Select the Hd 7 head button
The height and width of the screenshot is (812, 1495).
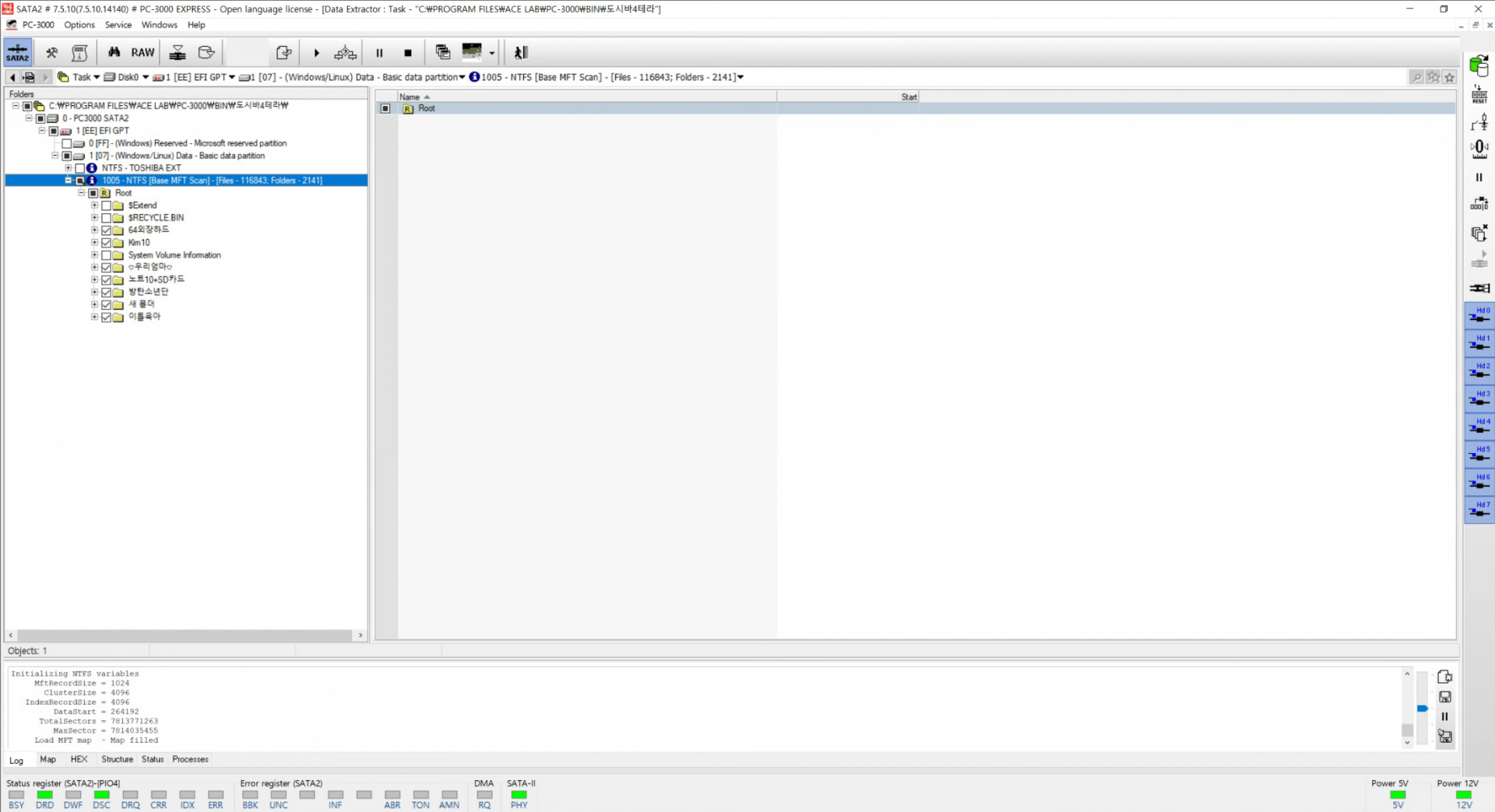click(1479, 510)
